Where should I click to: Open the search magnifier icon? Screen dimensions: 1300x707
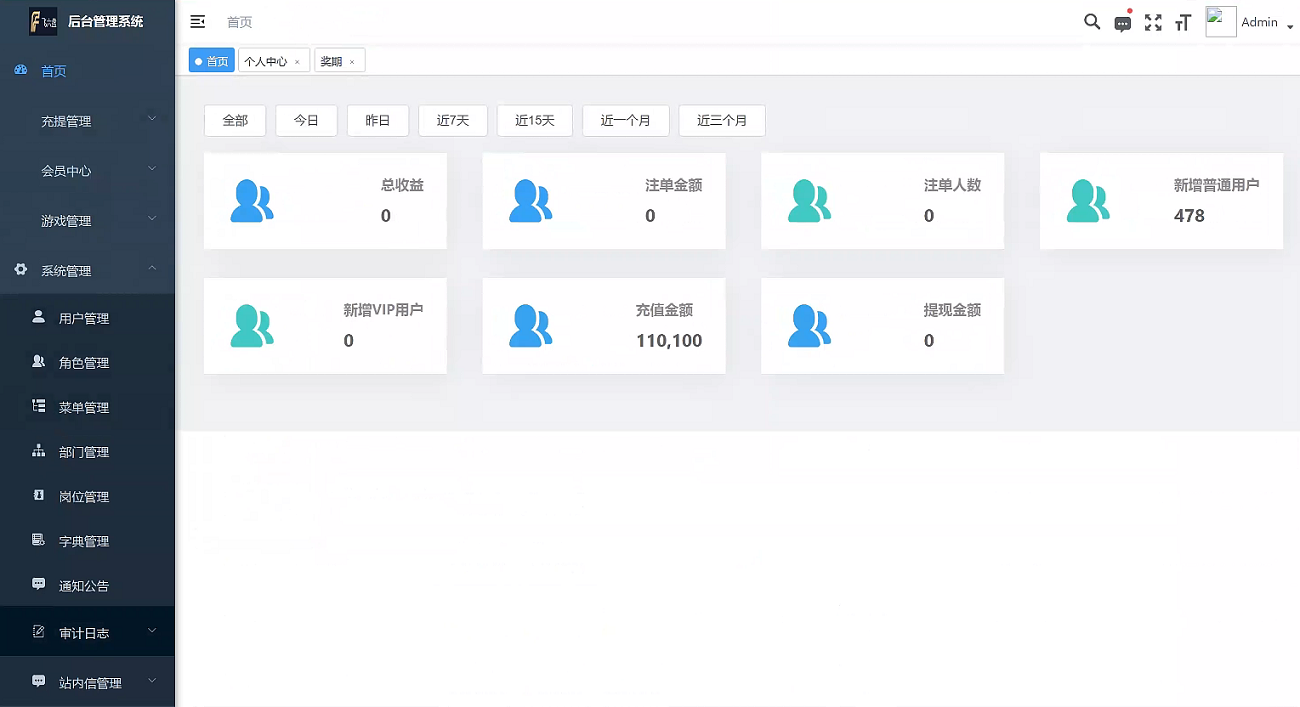click(x=1092, y=22)
